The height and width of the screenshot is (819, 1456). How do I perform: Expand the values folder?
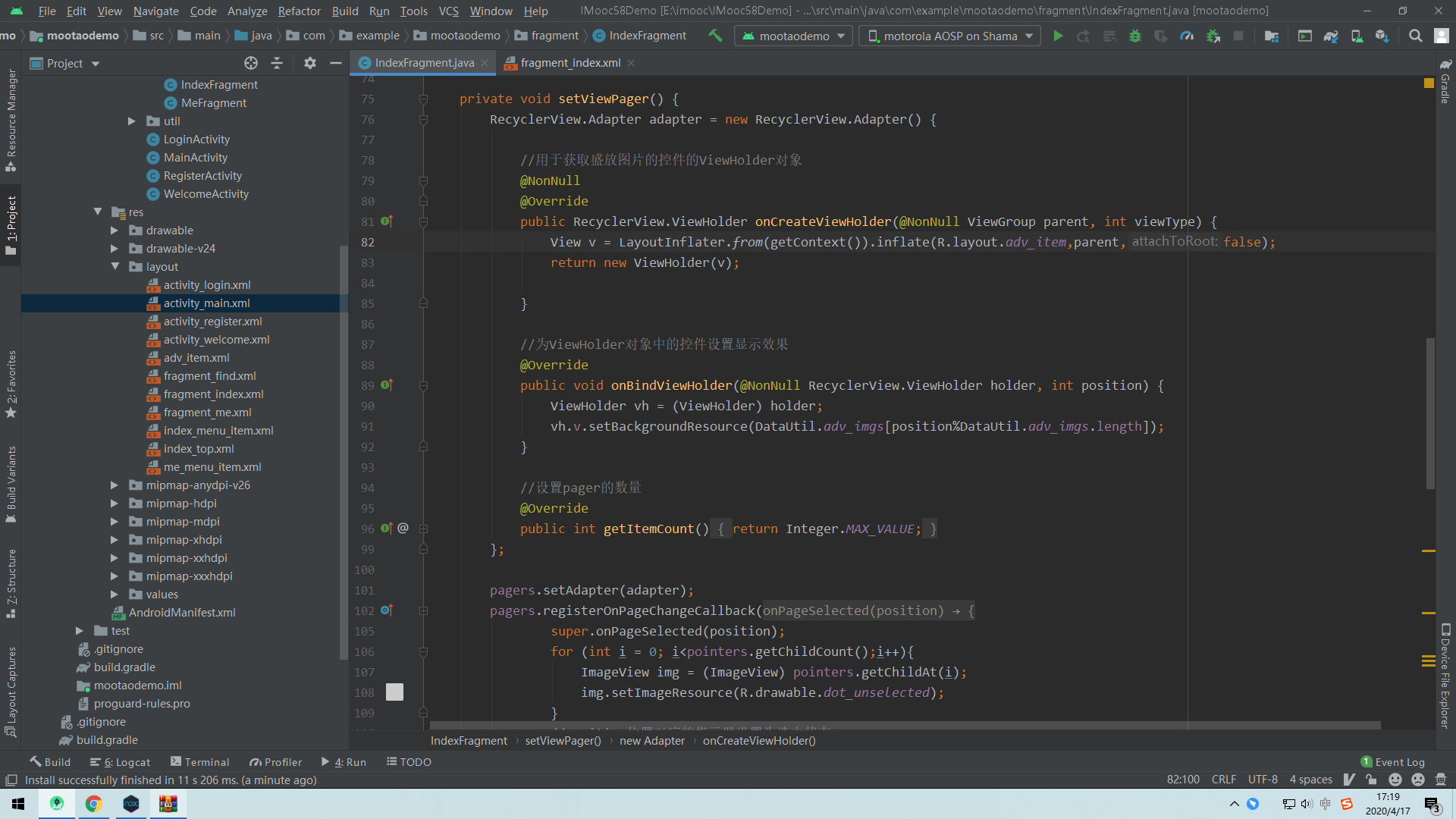(x=115, y=595)
